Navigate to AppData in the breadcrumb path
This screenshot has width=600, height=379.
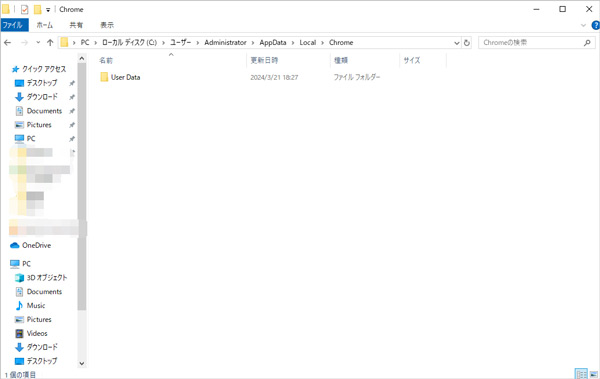(272, 42)
